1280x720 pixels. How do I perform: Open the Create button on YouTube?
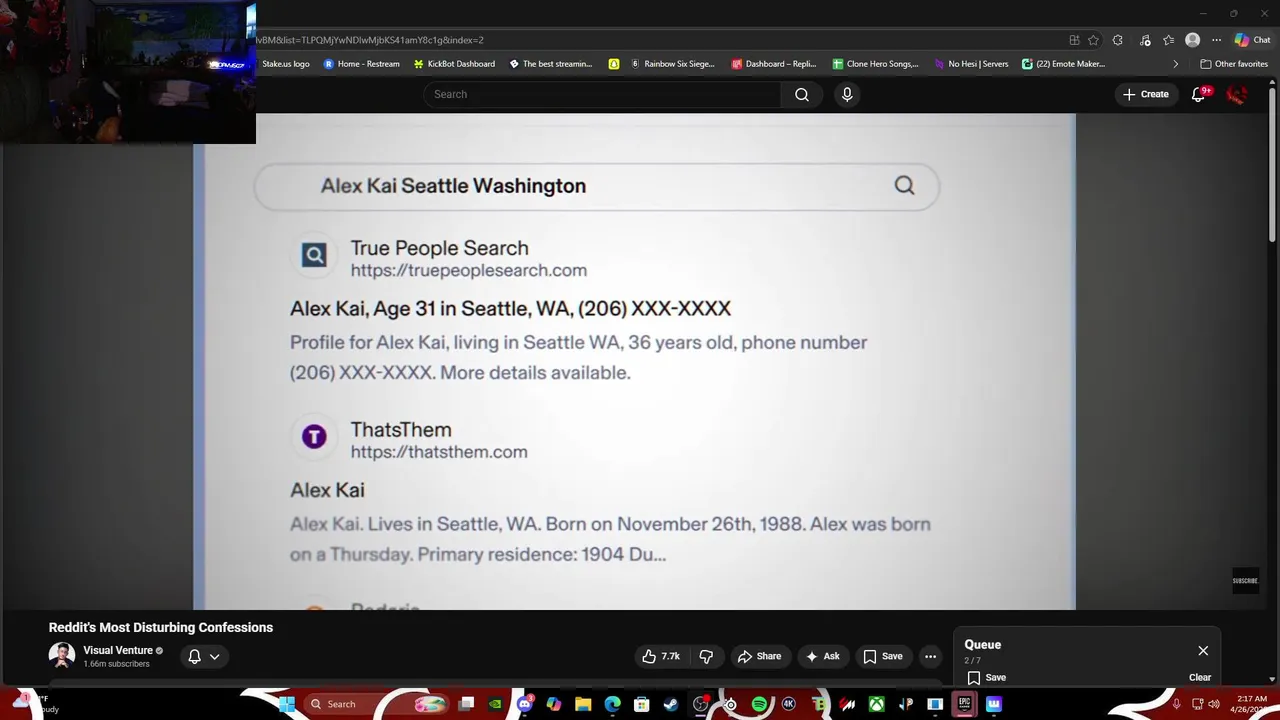pos(1146,94)
